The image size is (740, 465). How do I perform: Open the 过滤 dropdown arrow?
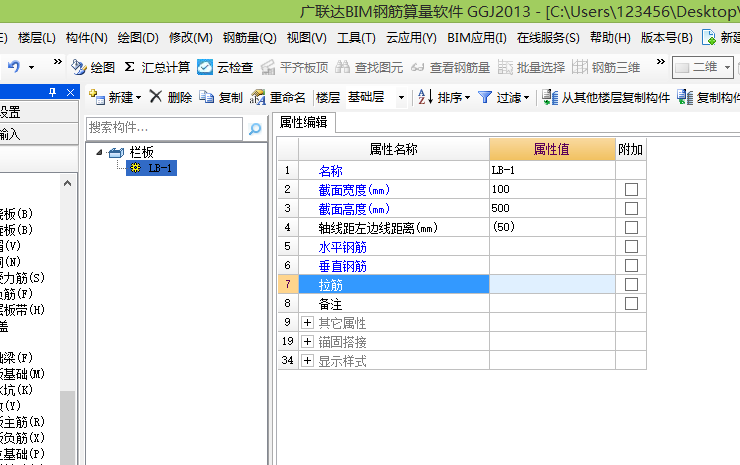[x=526, y=98]
